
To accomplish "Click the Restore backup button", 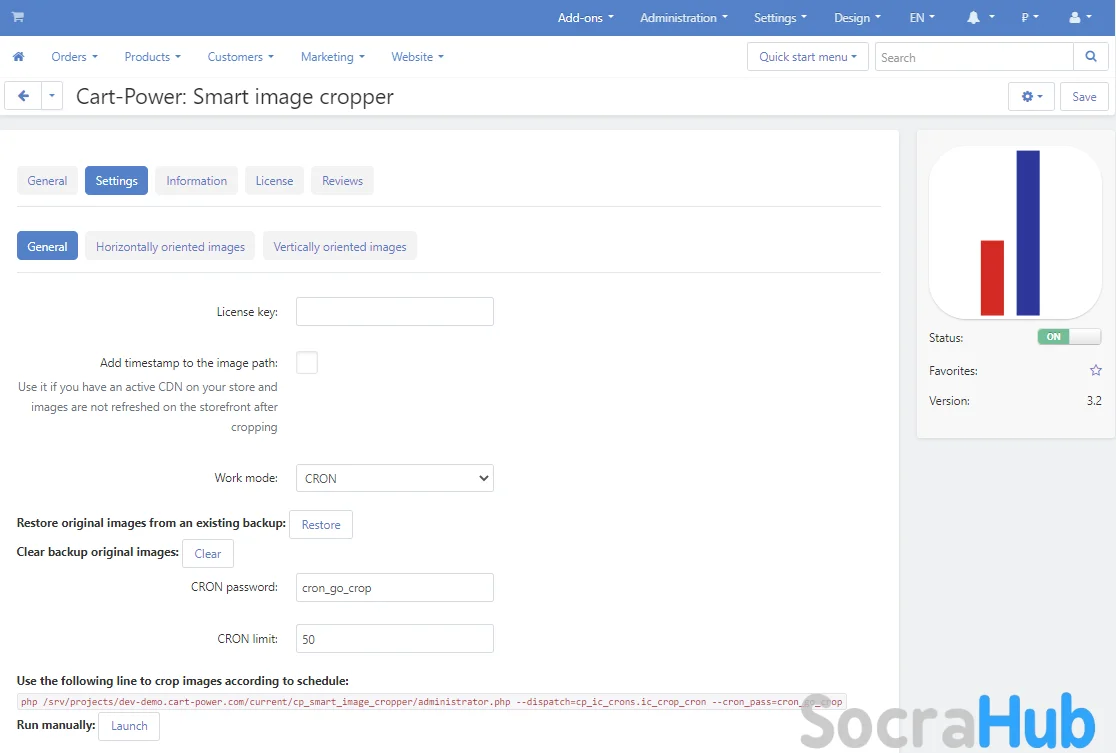I will coord(321,525).
